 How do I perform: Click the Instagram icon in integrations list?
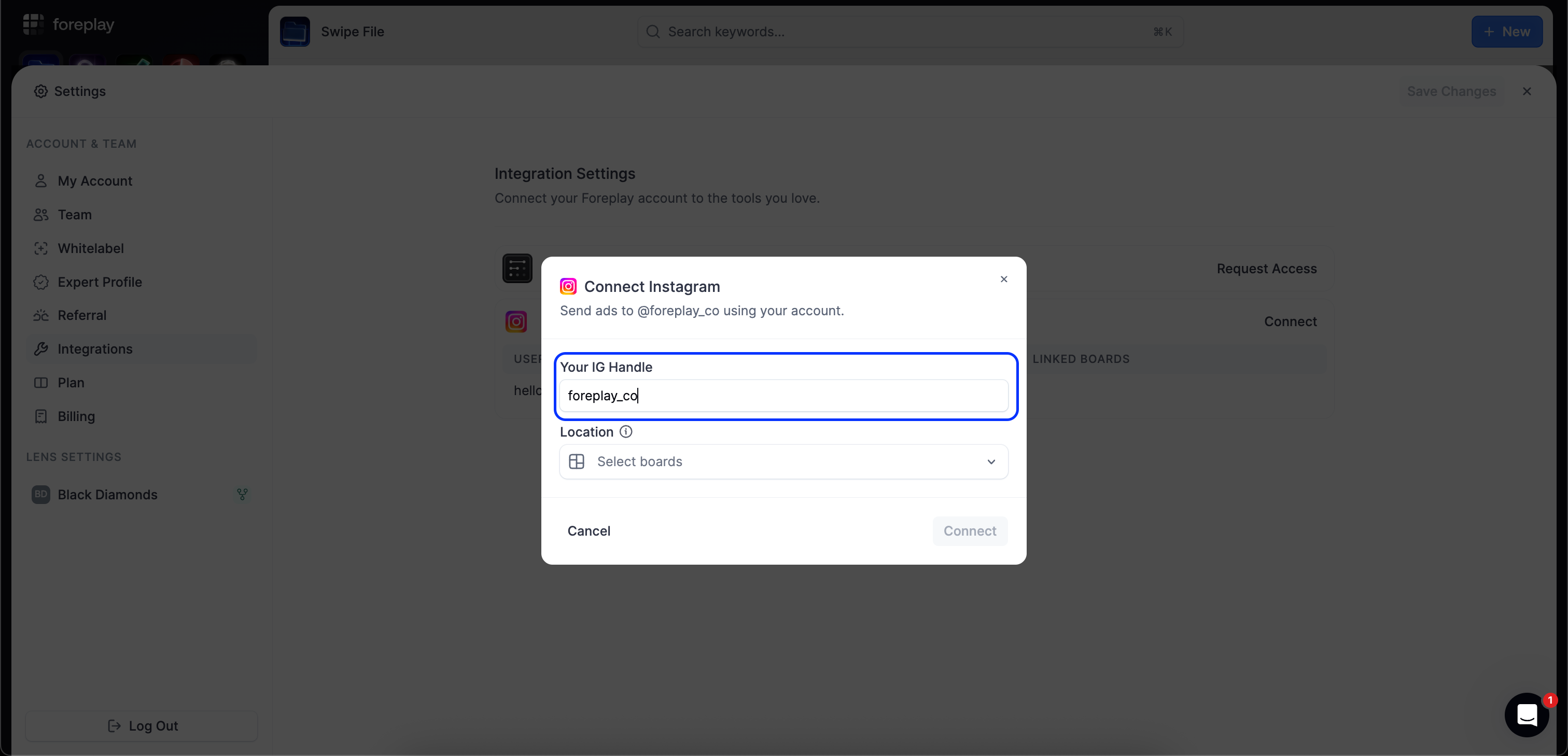click(x=516, y=321)
